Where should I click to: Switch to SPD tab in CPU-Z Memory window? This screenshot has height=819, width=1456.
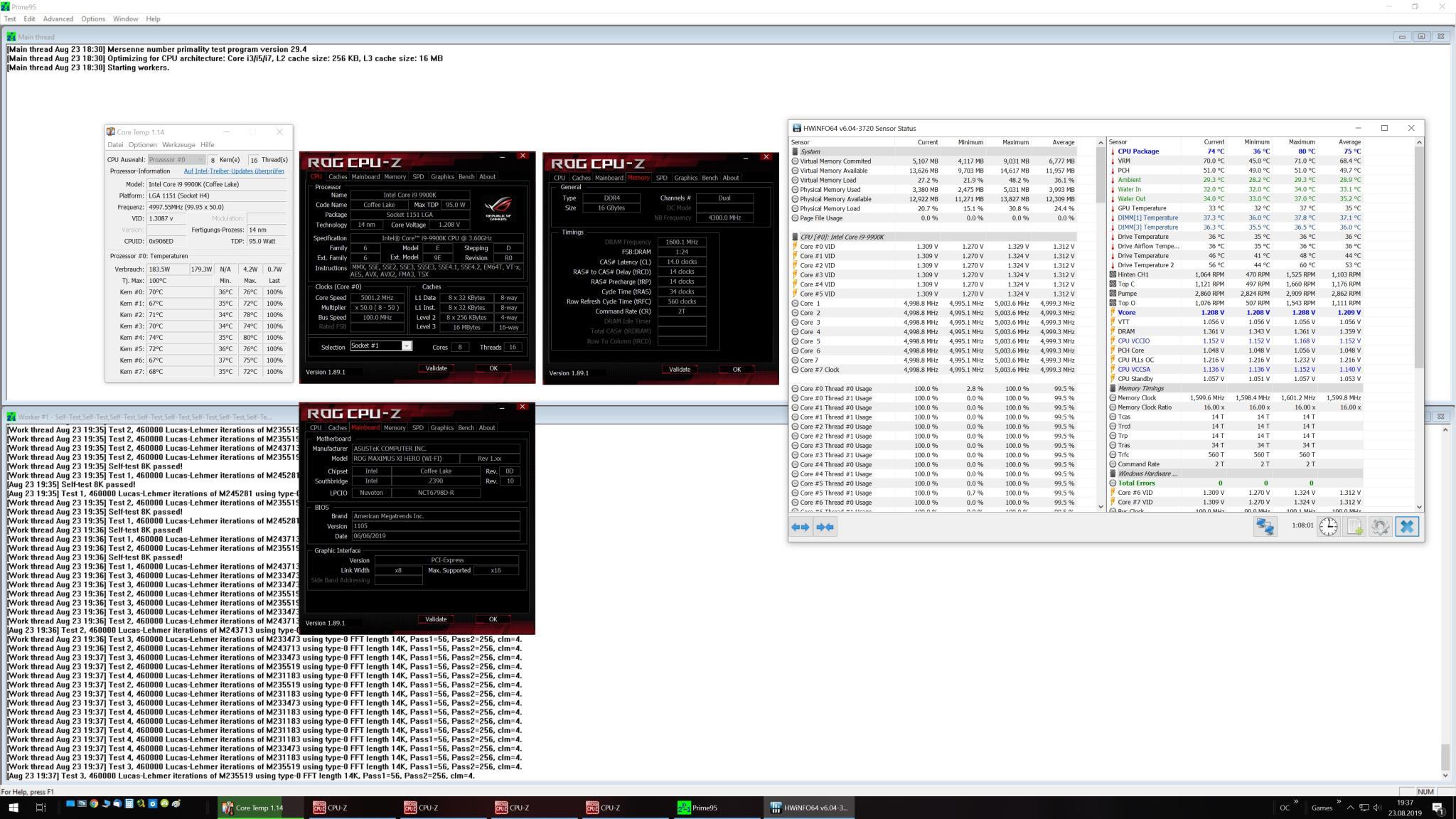tap(661, 178)
